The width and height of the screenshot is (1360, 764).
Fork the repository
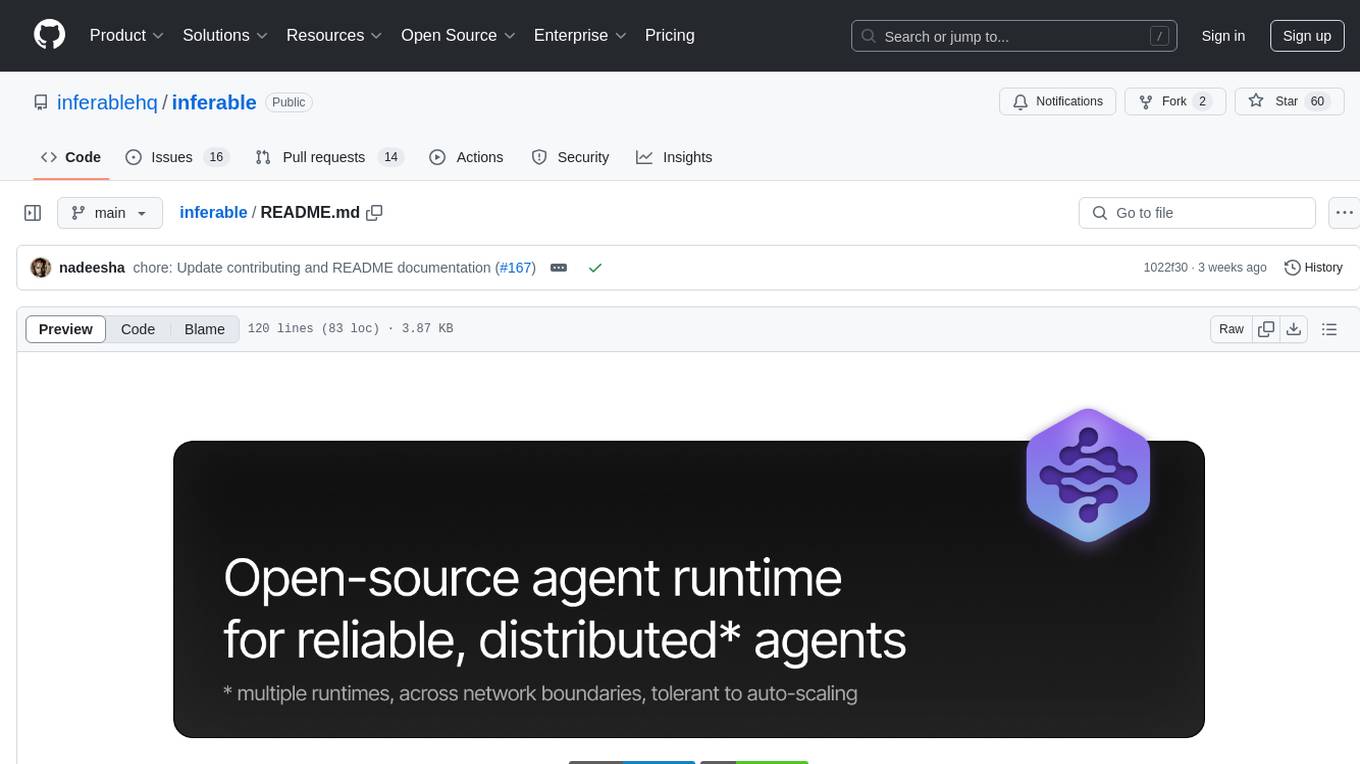(1175, 101)
